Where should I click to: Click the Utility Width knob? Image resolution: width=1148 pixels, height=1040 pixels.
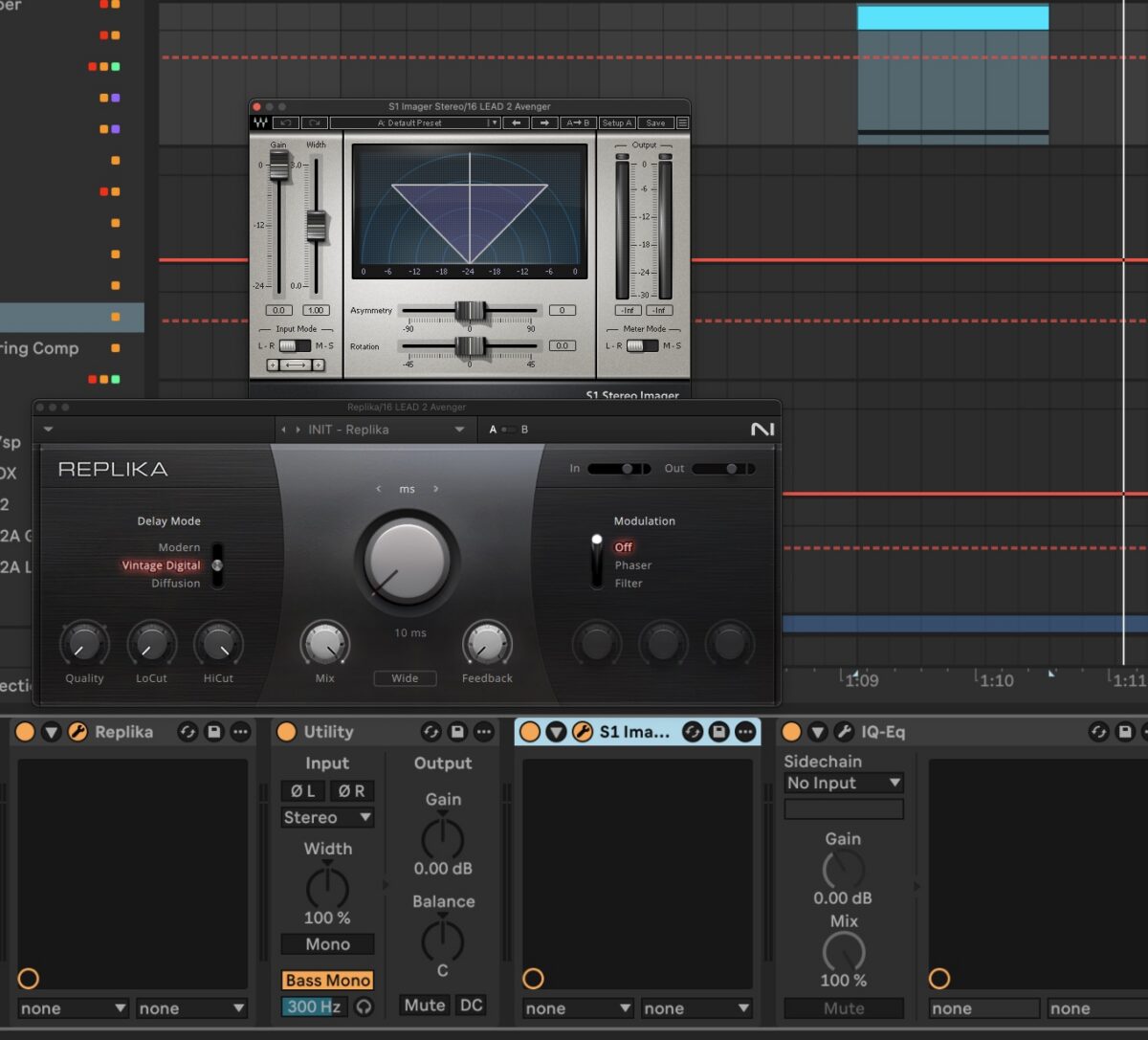[327, 888]
